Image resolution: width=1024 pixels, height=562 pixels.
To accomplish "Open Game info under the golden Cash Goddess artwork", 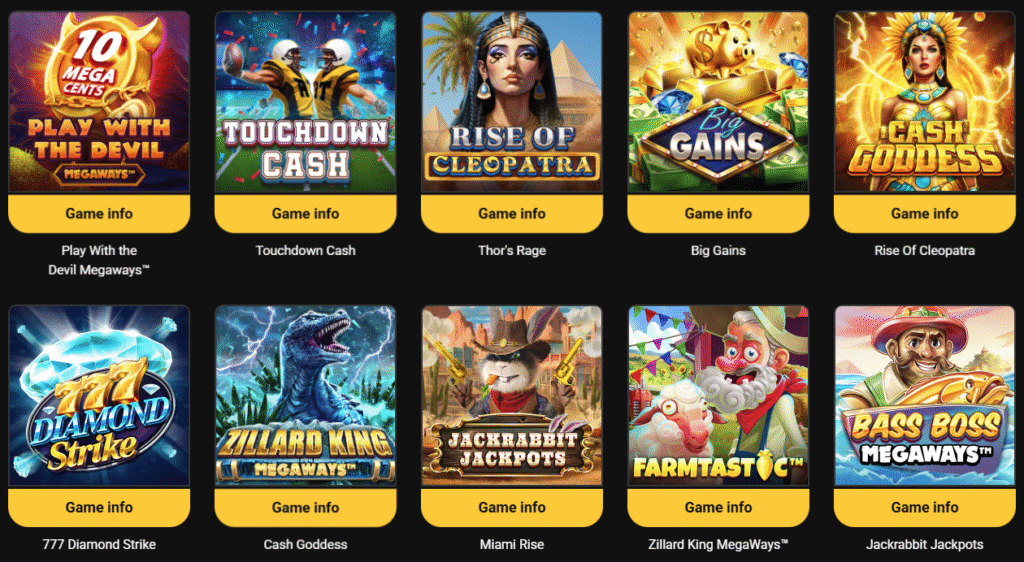I will click(x=925, y=213).
